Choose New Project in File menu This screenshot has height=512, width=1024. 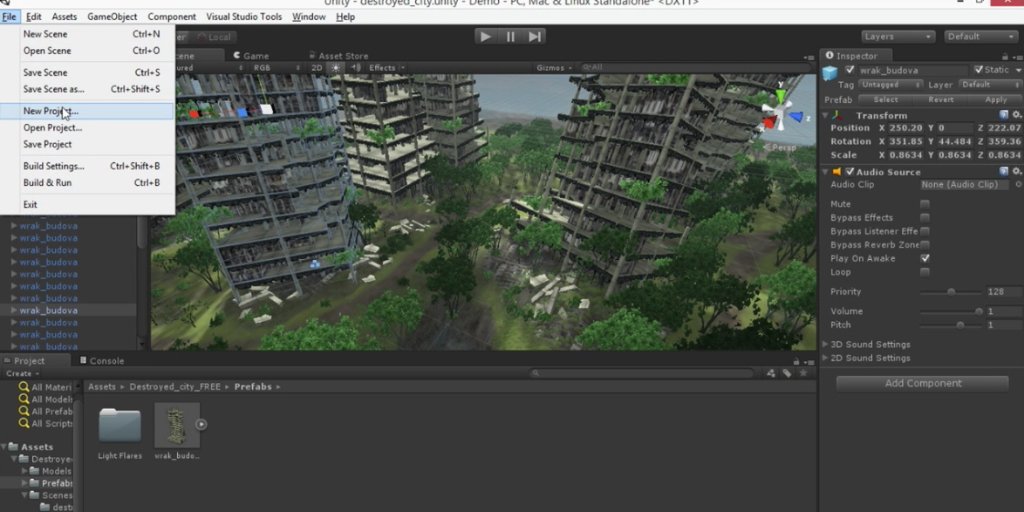click(x=87, y=111)
